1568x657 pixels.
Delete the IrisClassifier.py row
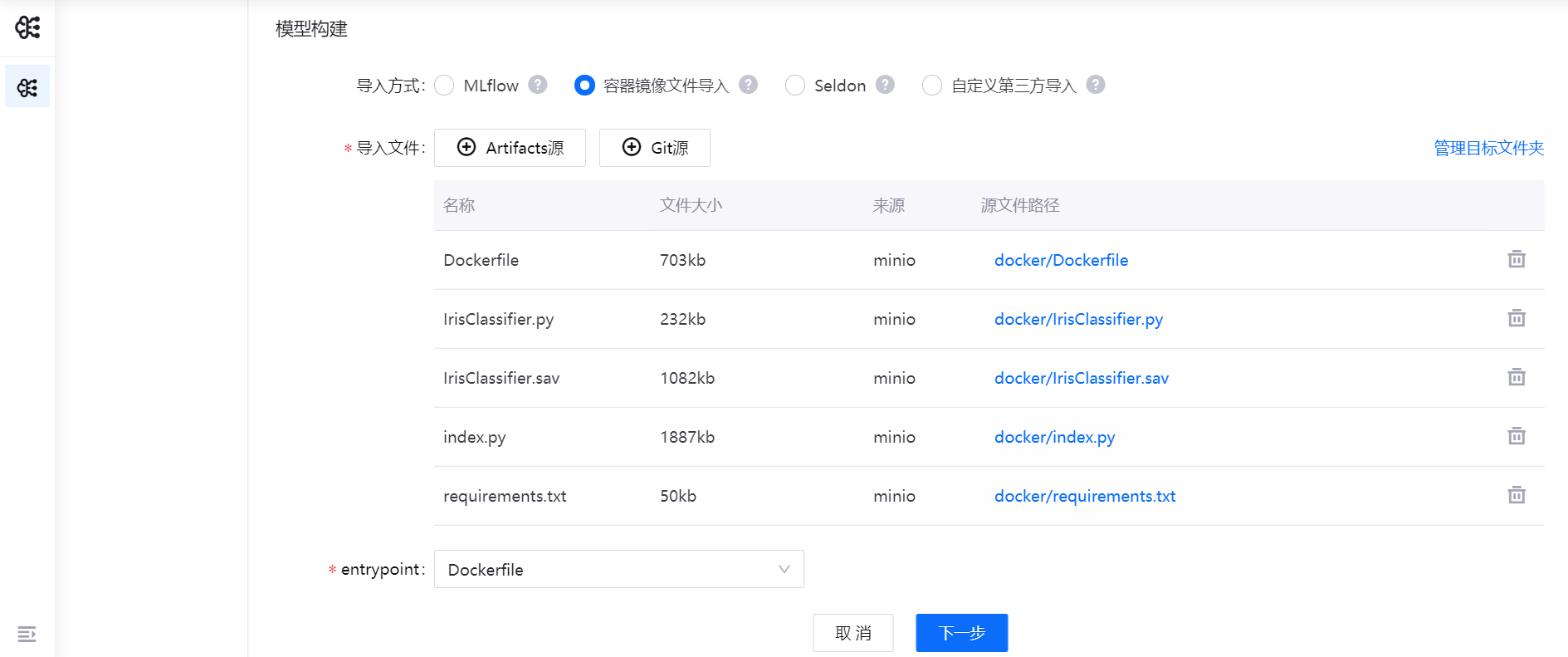point(1517,318)
